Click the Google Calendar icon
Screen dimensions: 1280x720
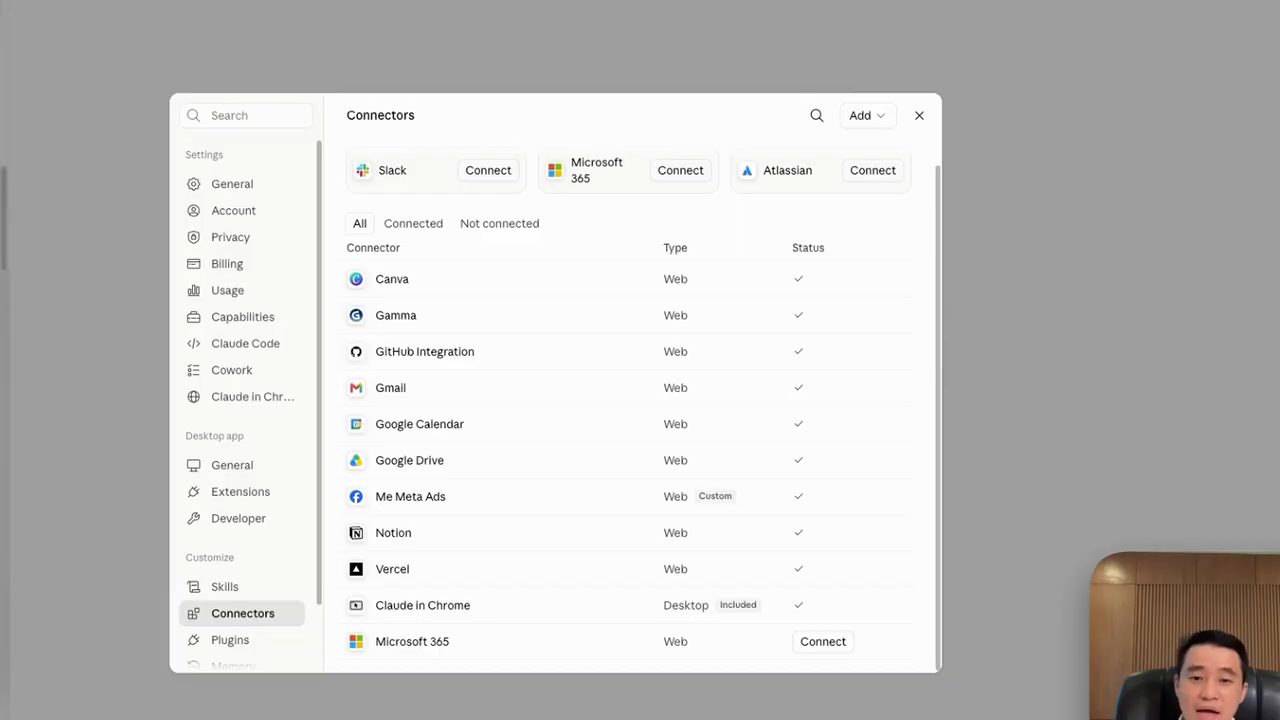coord(356,424)
